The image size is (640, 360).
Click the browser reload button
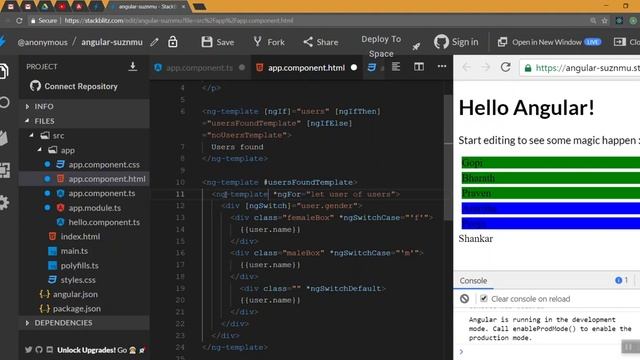tap(19, 20)
